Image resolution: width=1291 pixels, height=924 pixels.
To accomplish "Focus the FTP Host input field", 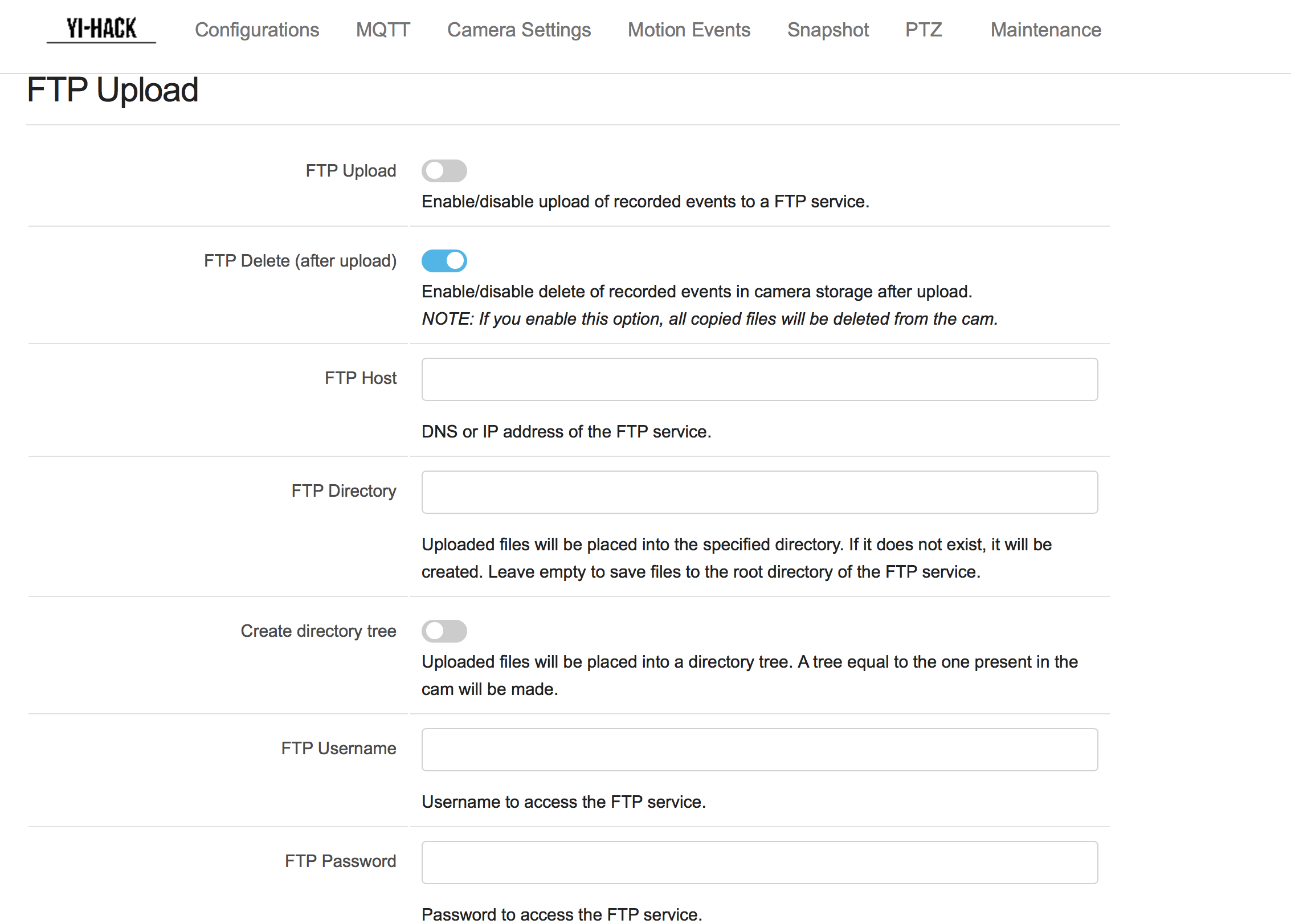I will click(759, 379).
